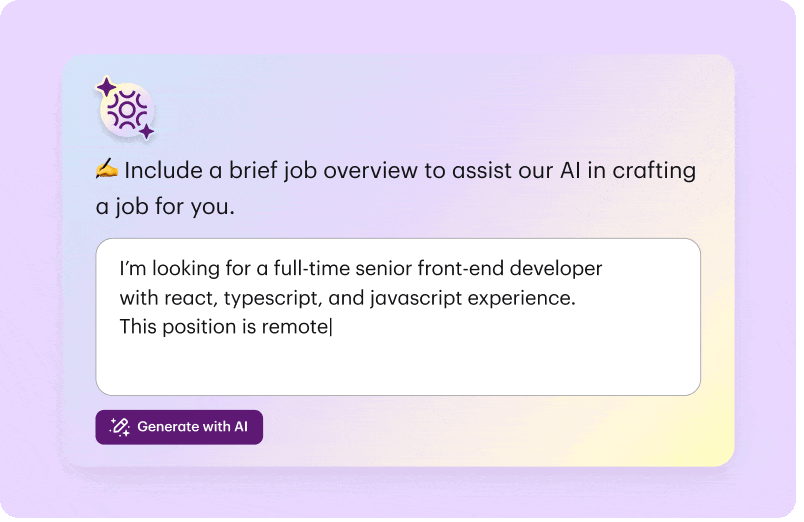The image size is (804, 522).
Task: Click the large sparkle star on the logo
Action: tap(106, 88)
